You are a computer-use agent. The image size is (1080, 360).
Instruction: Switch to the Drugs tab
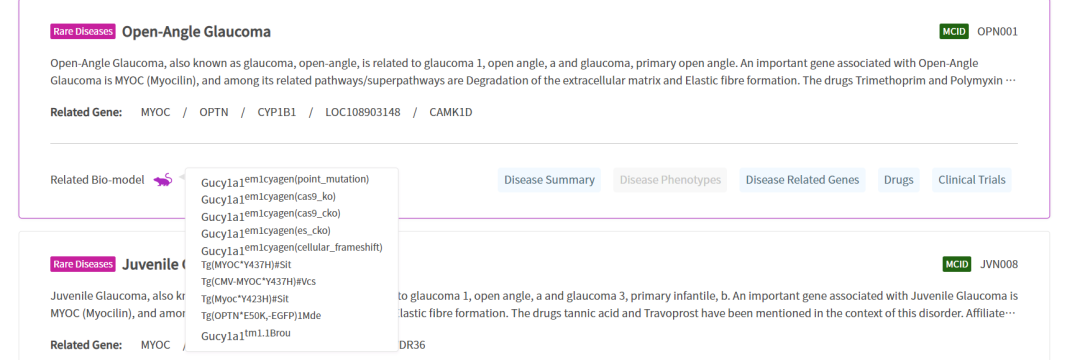click(x=900, y=180)
